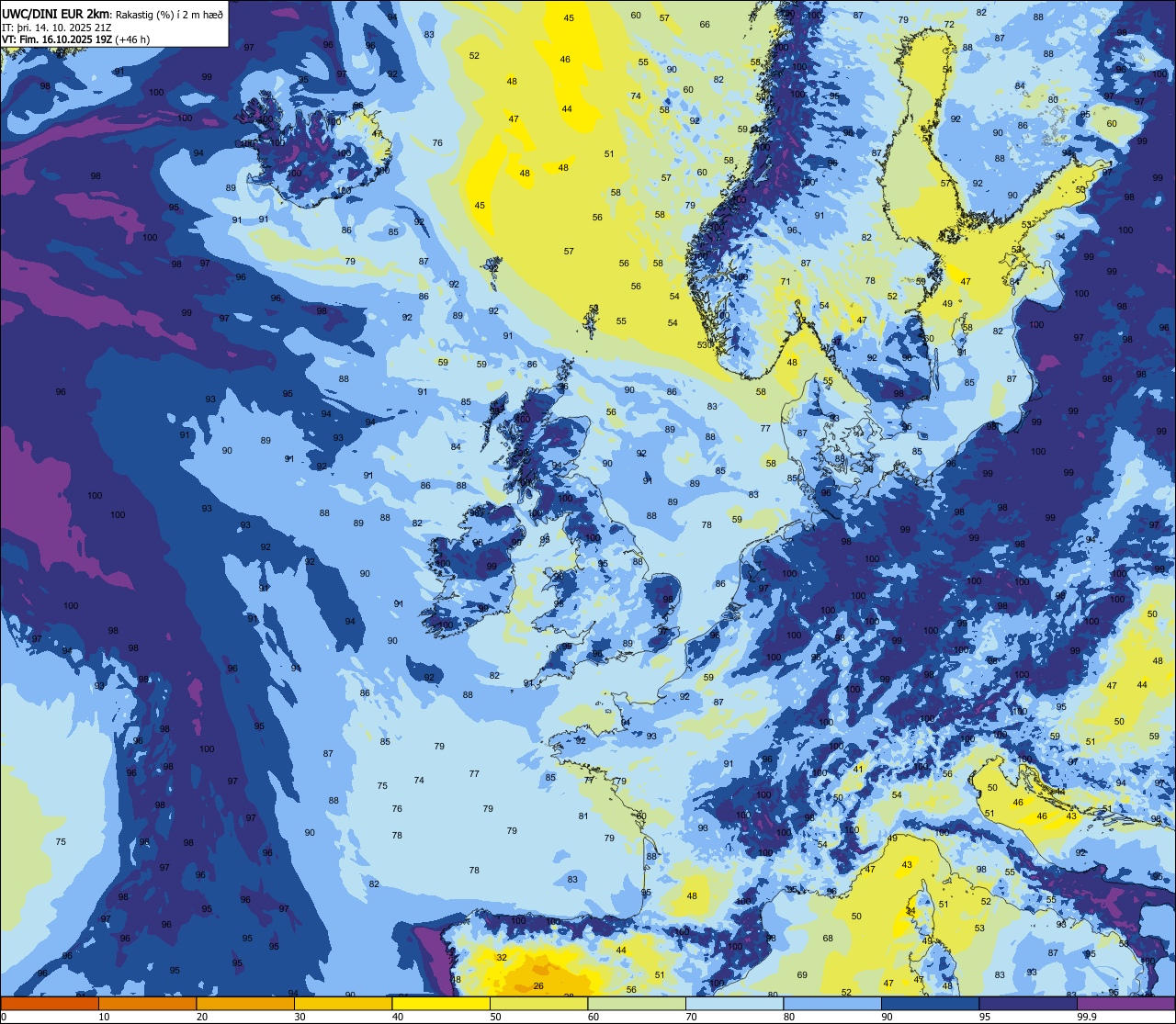The width and height of the screenshot is (1176, 1024).
Task: Click the humidity value 32 over northern Spain
Action: click(501, 957)
